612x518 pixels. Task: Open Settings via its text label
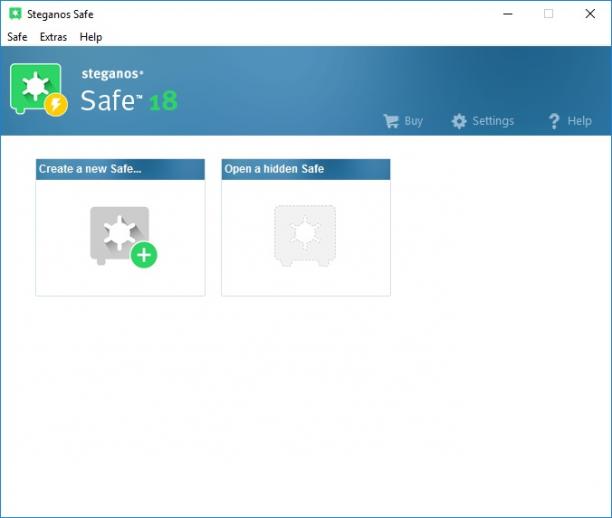point(493,121)
